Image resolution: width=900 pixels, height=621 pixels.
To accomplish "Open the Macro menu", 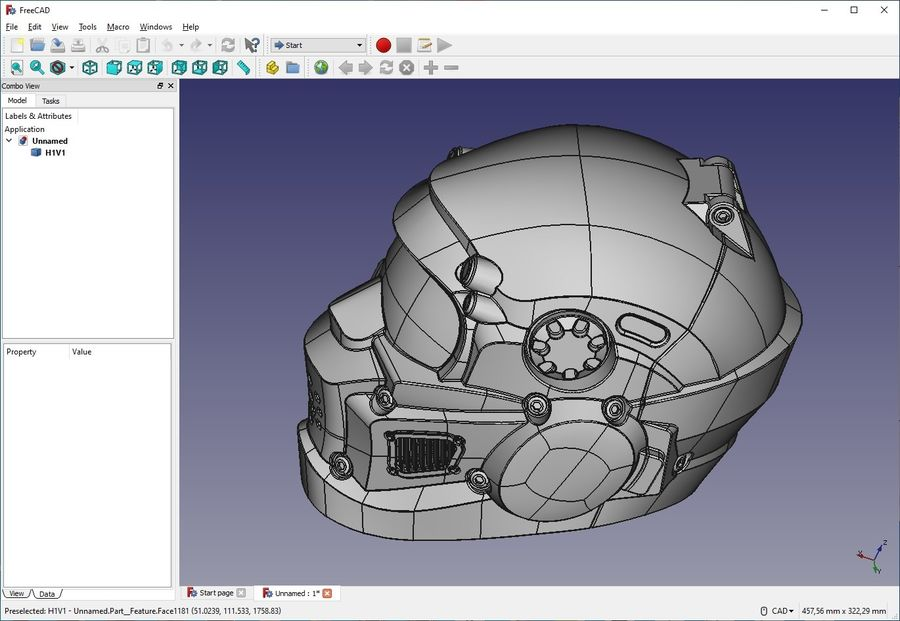I will (x=118, y=27).
